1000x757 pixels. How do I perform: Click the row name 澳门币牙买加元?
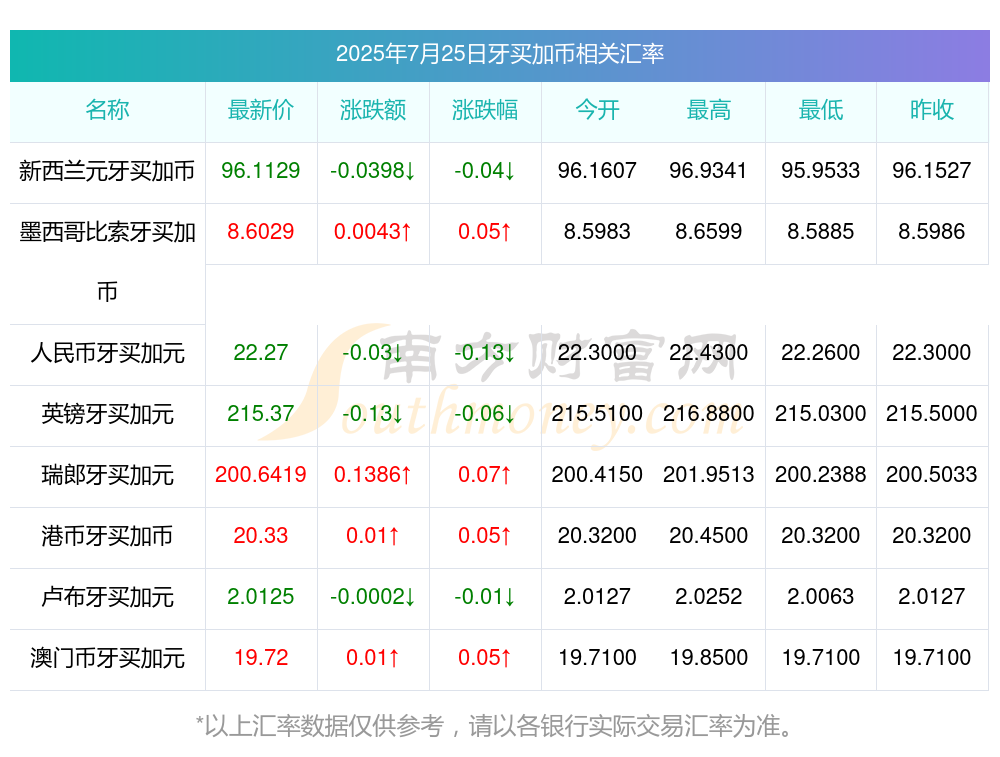(107, 658)
